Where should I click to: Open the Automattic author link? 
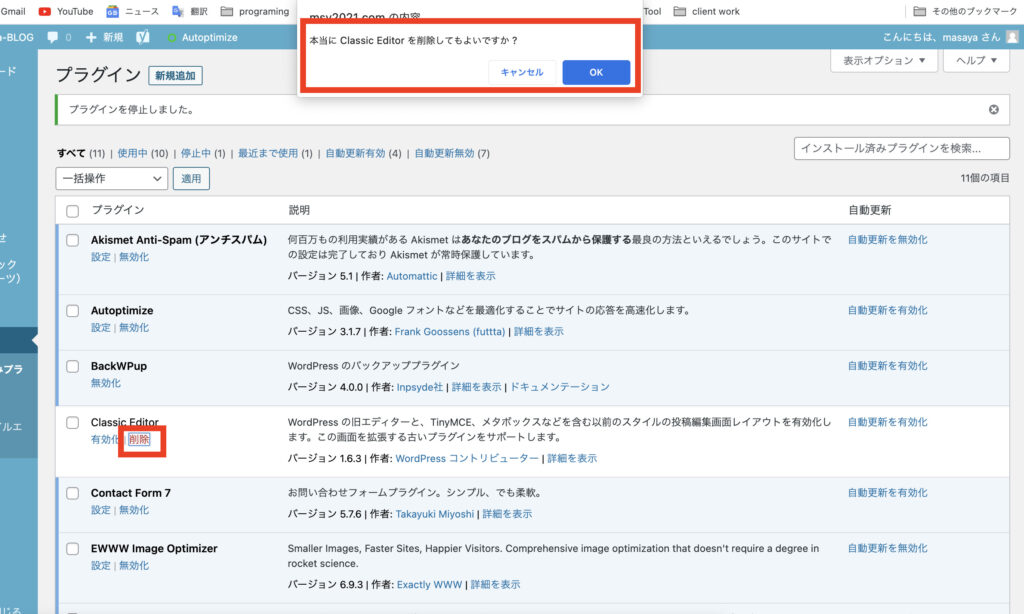coord(411,276)
